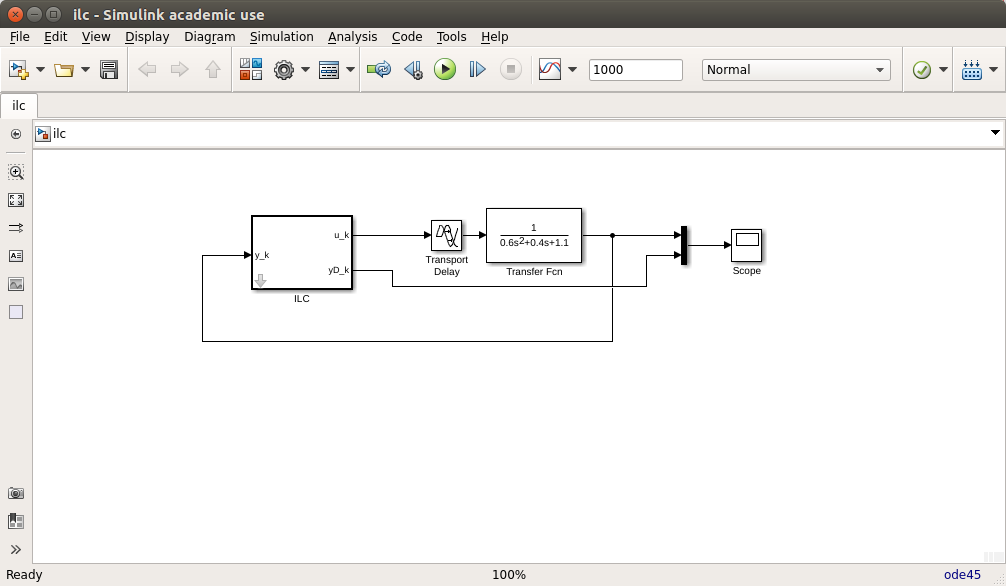Select the ilc model tab
The height and width of the screenshot is (586, 1006).
pyautogui.click(x=19, y=105)
